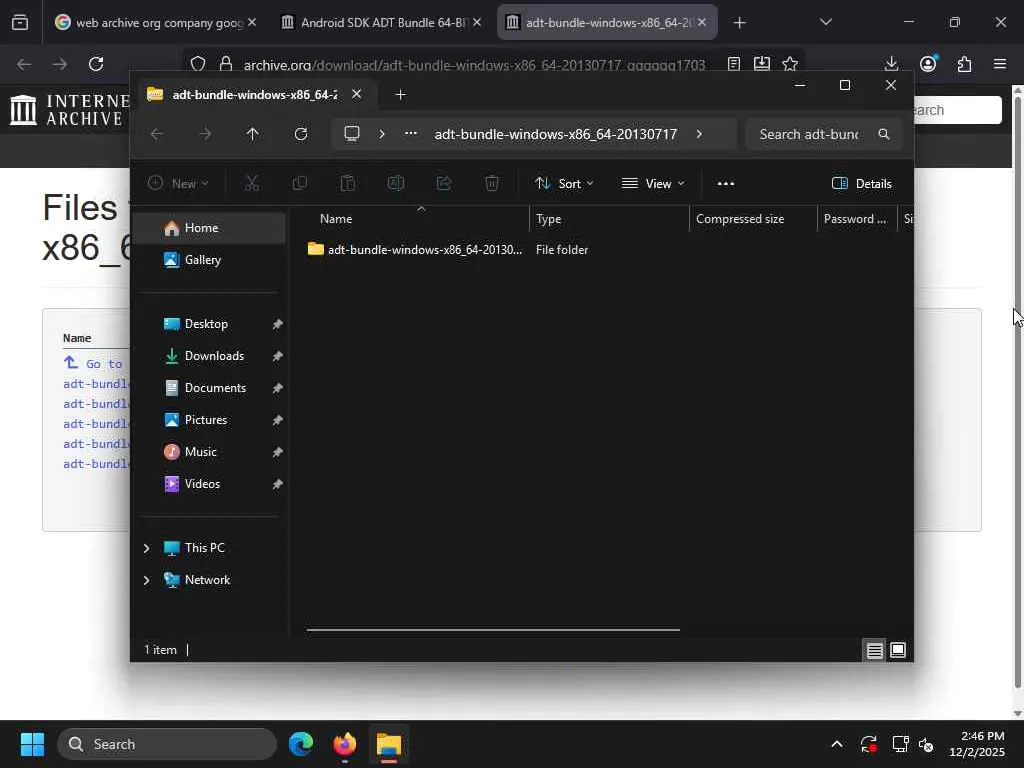Go up one folder level in Explorer
Screen dimensions: 1024x768
coord(253,134)
